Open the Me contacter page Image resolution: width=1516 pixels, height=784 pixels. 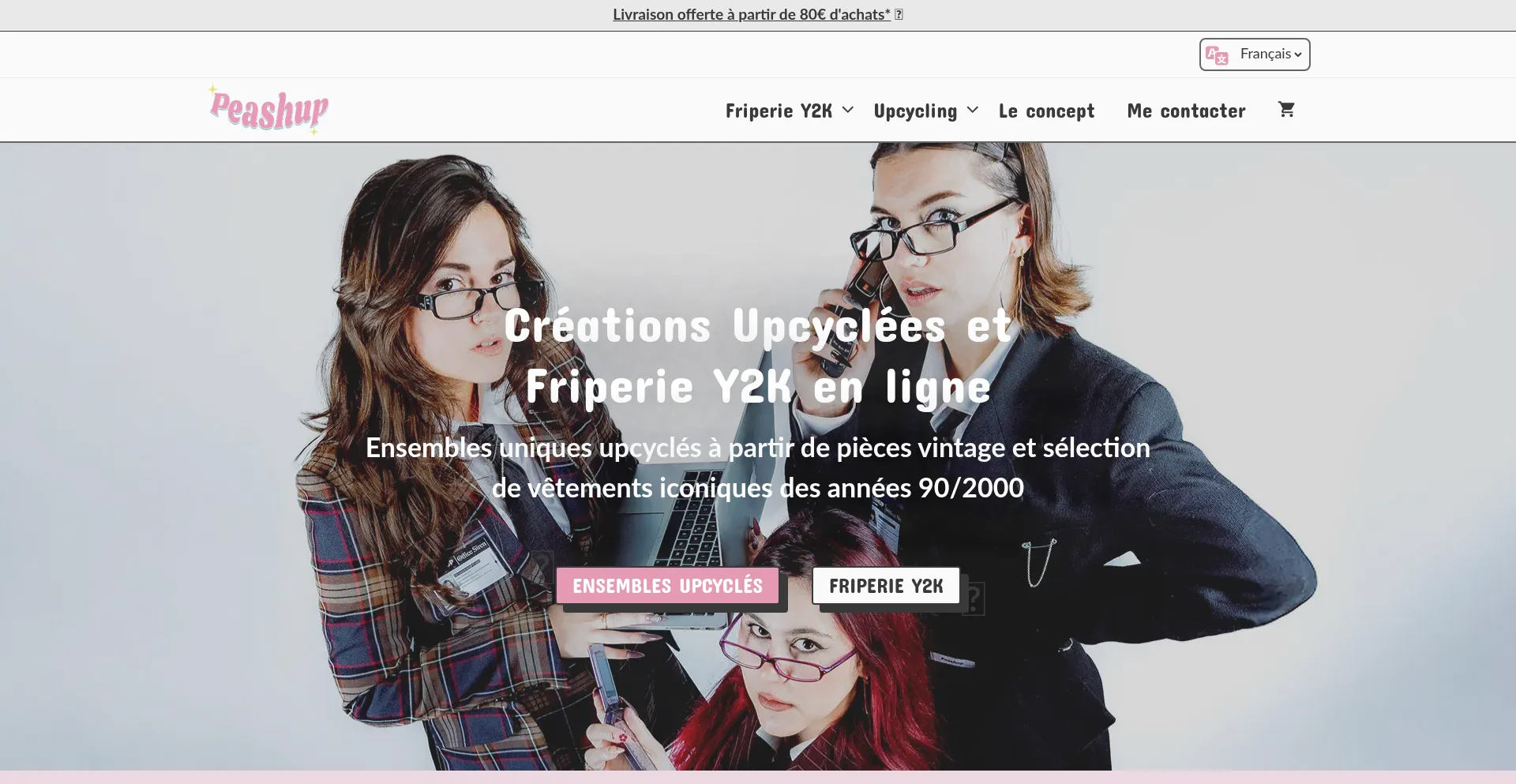click(1186, 111)
